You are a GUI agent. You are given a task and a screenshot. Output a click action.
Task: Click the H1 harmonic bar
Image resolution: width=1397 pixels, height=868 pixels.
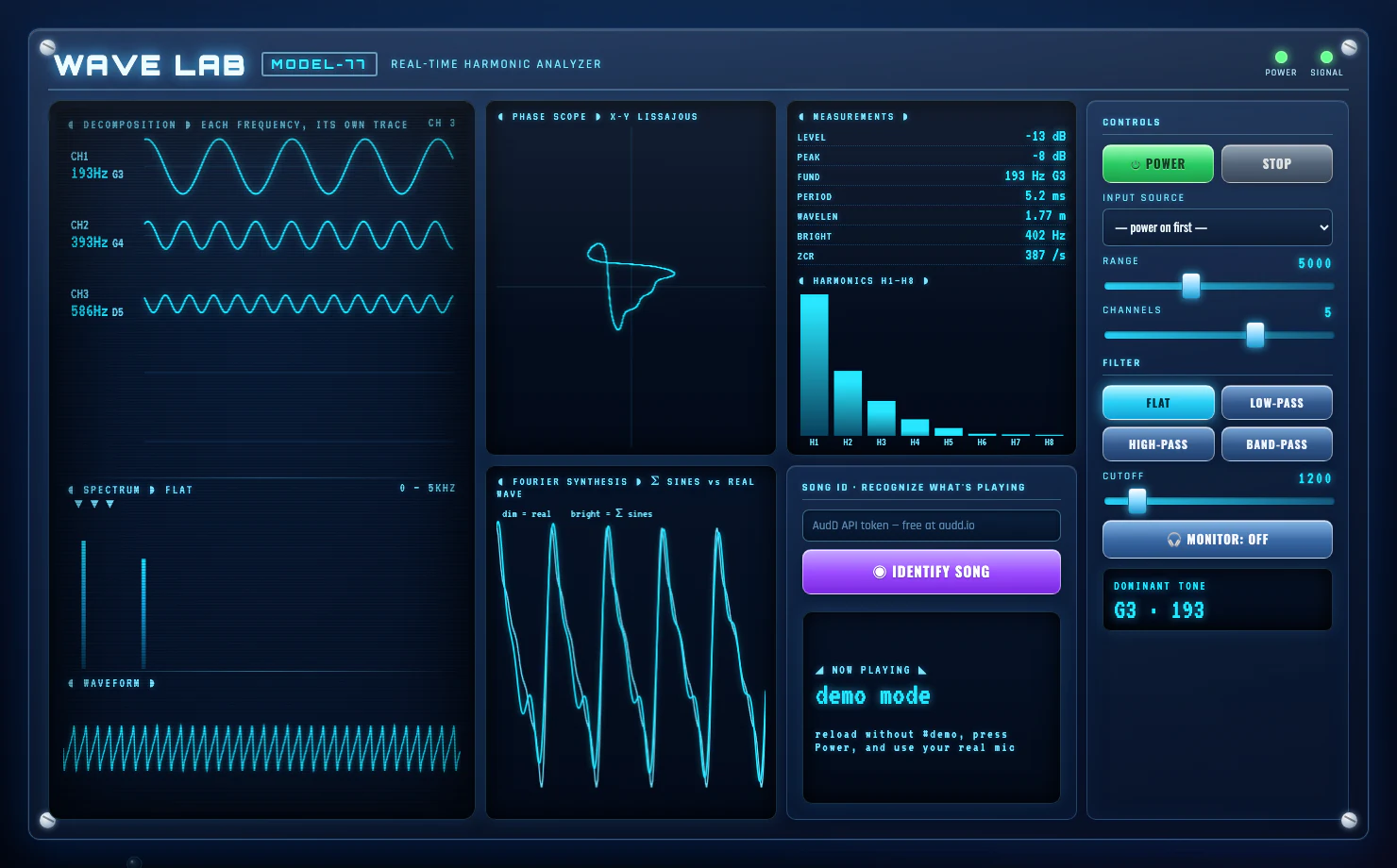[x=815, y=364]
